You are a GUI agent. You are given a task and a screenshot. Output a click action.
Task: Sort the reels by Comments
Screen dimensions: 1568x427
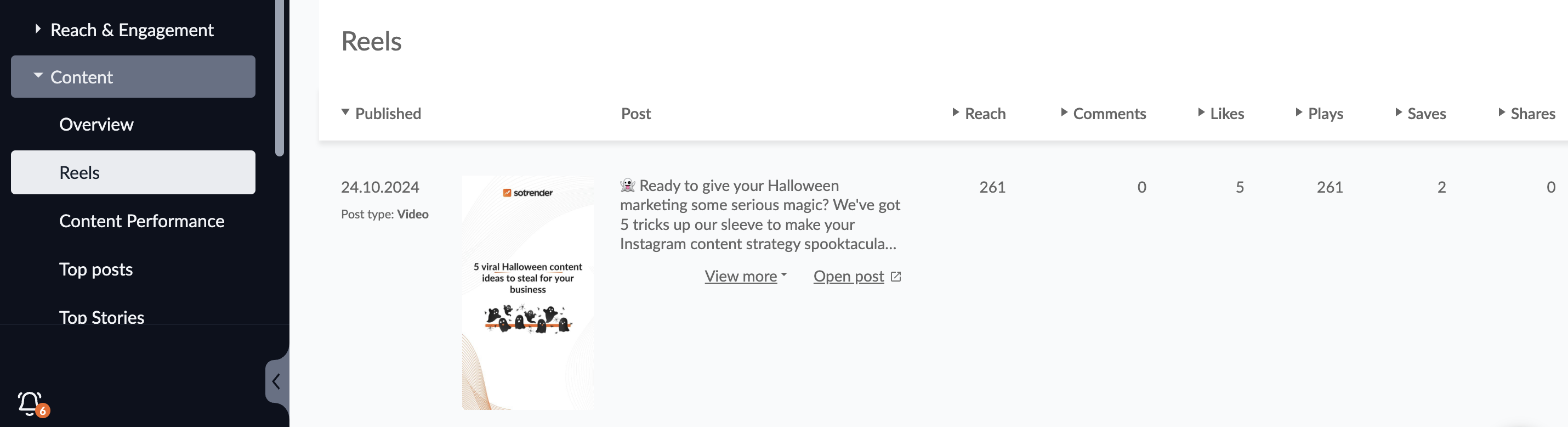(1109, 114)
